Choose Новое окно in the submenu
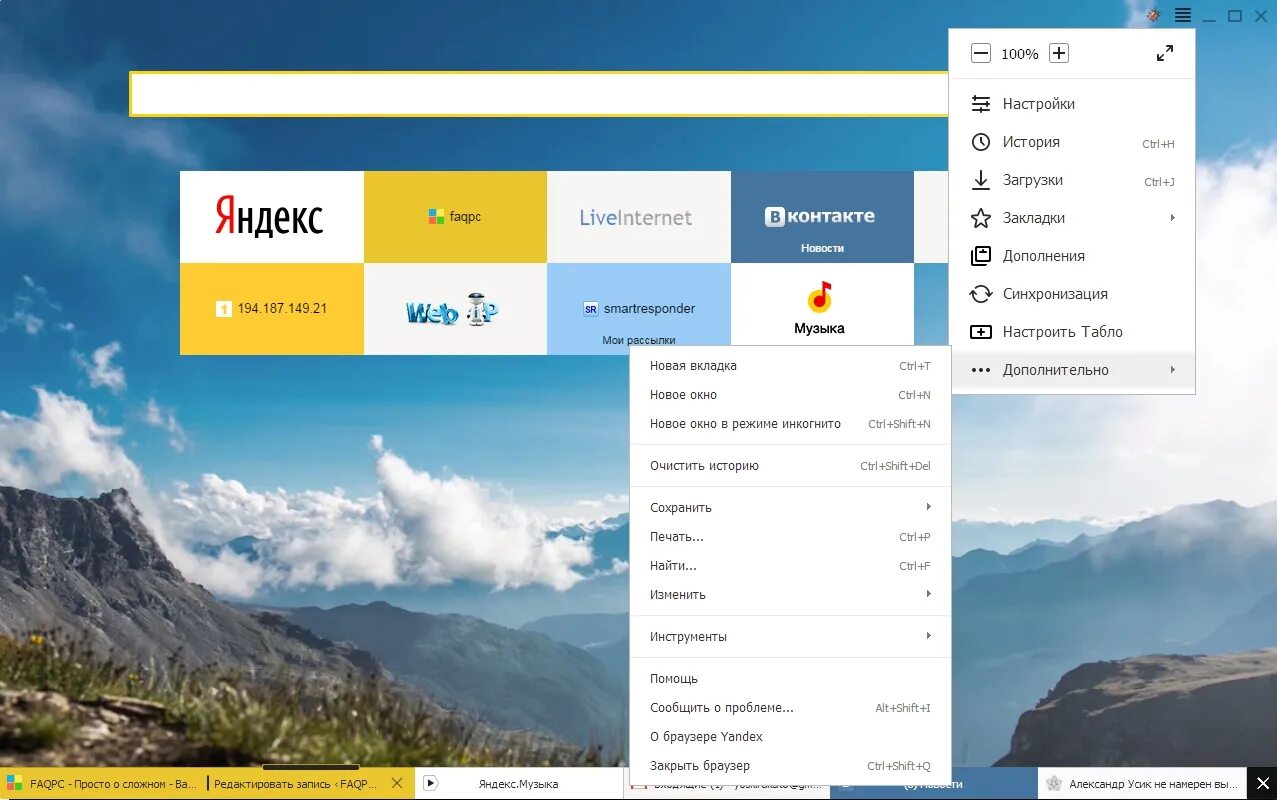The width and height of the screenshot is (1277, 800). click(x=790, y=395)
